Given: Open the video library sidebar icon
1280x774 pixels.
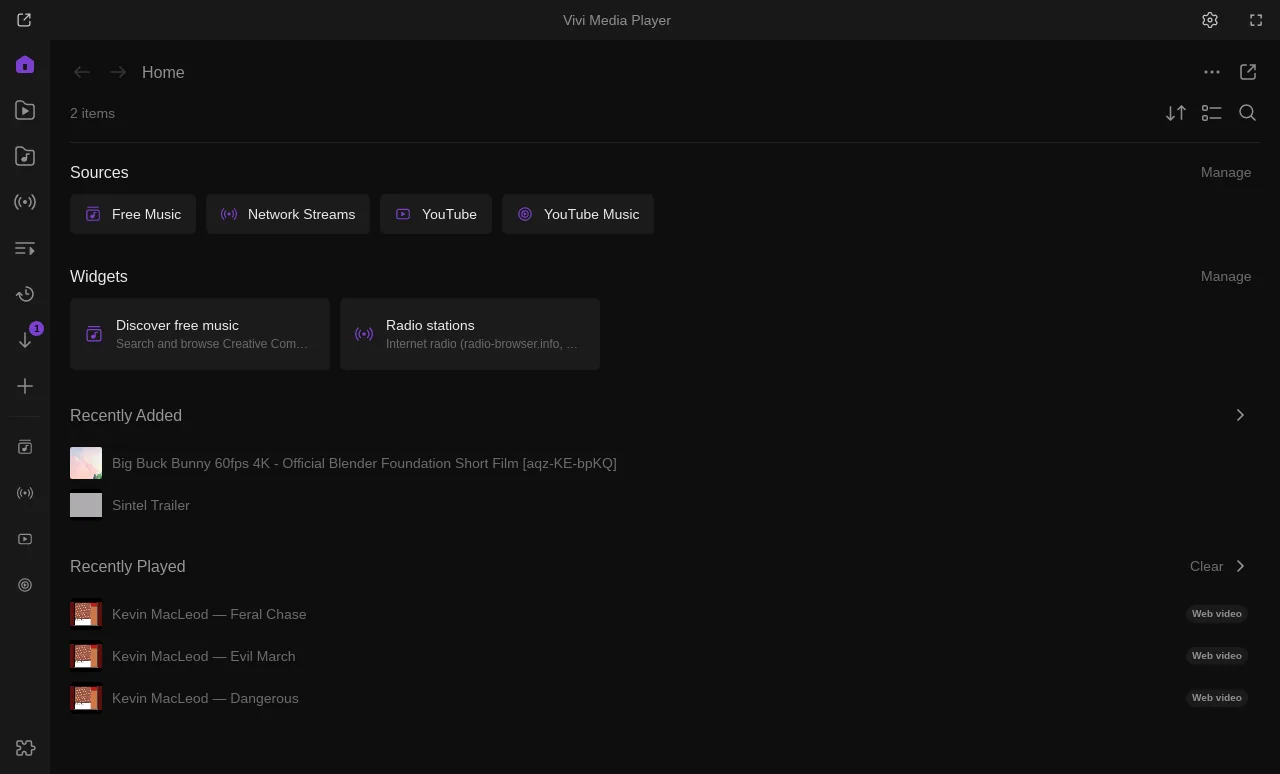Looking at the screenshot, I should click(25, 111).
